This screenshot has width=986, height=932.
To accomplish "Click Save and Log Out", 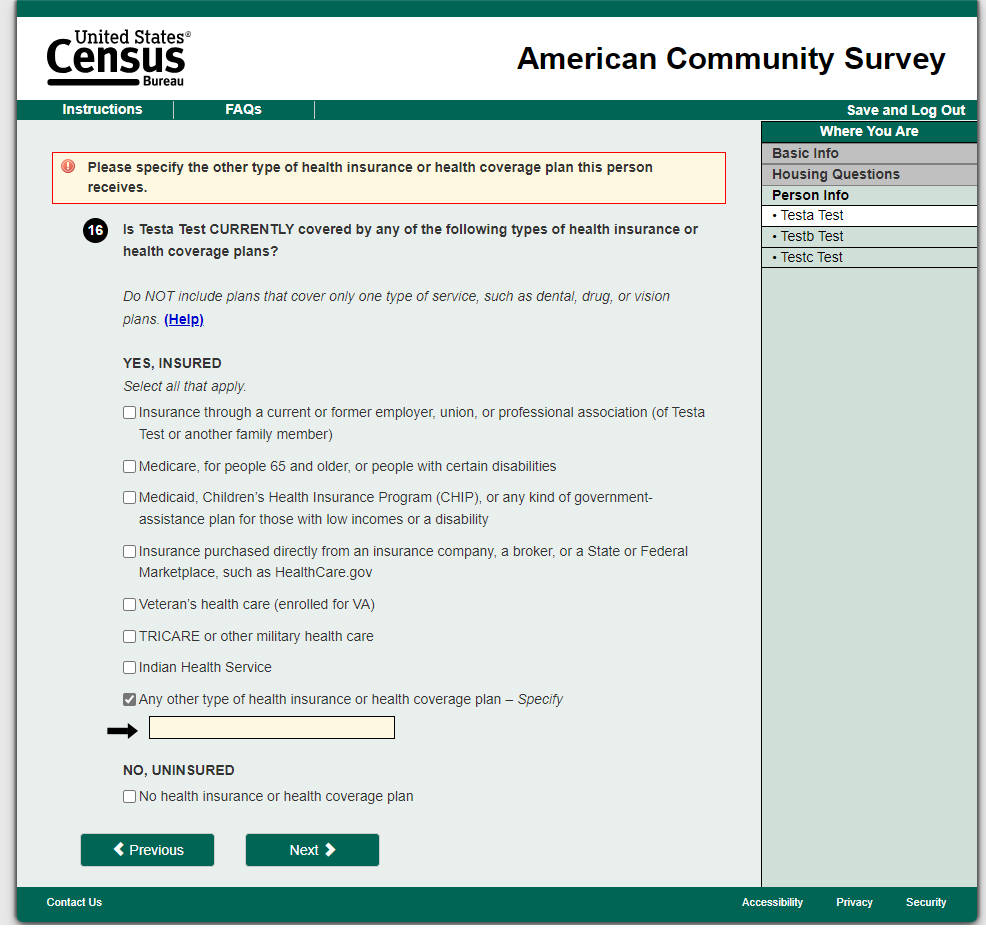I will 906,110.
